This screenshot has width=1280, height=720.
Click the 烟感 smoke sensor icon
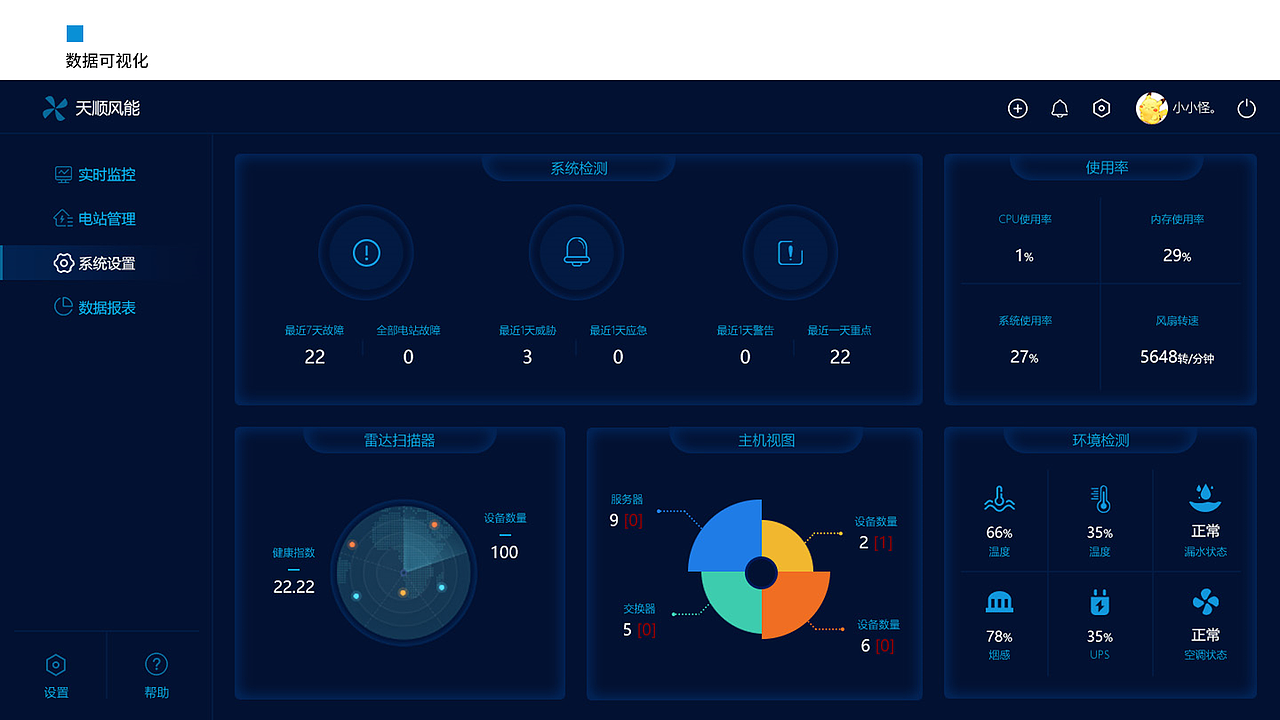[x=999, y=602]
